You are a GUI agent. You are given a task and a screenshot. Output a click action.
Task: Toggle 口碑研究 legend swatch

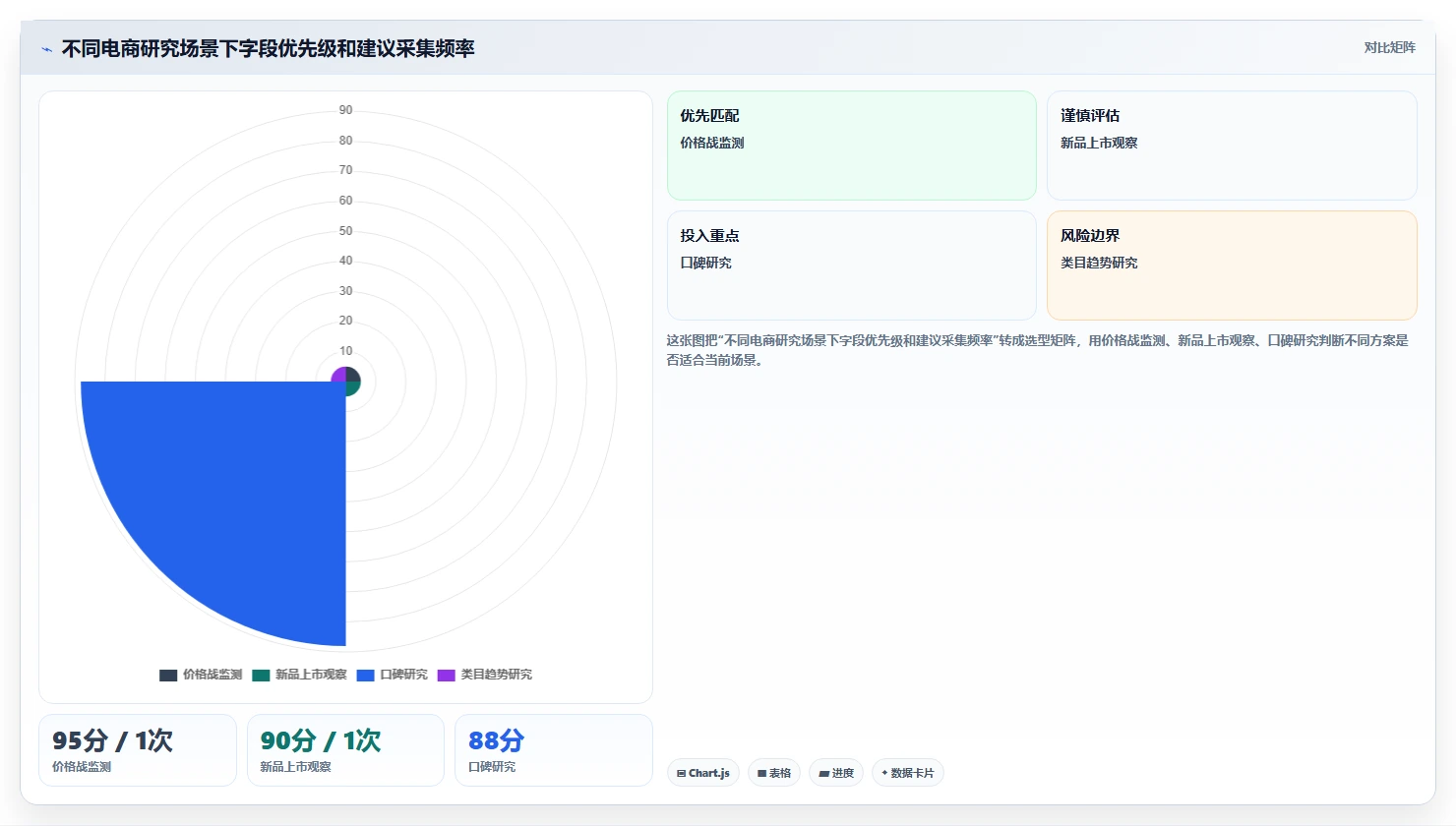point(366,675)
